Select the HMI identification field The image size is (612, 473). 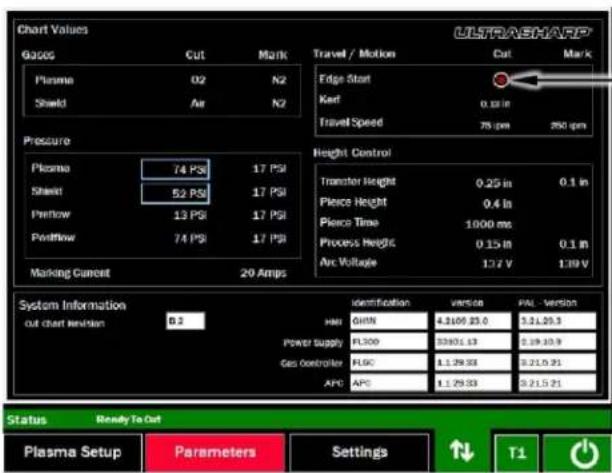(389, 321)
